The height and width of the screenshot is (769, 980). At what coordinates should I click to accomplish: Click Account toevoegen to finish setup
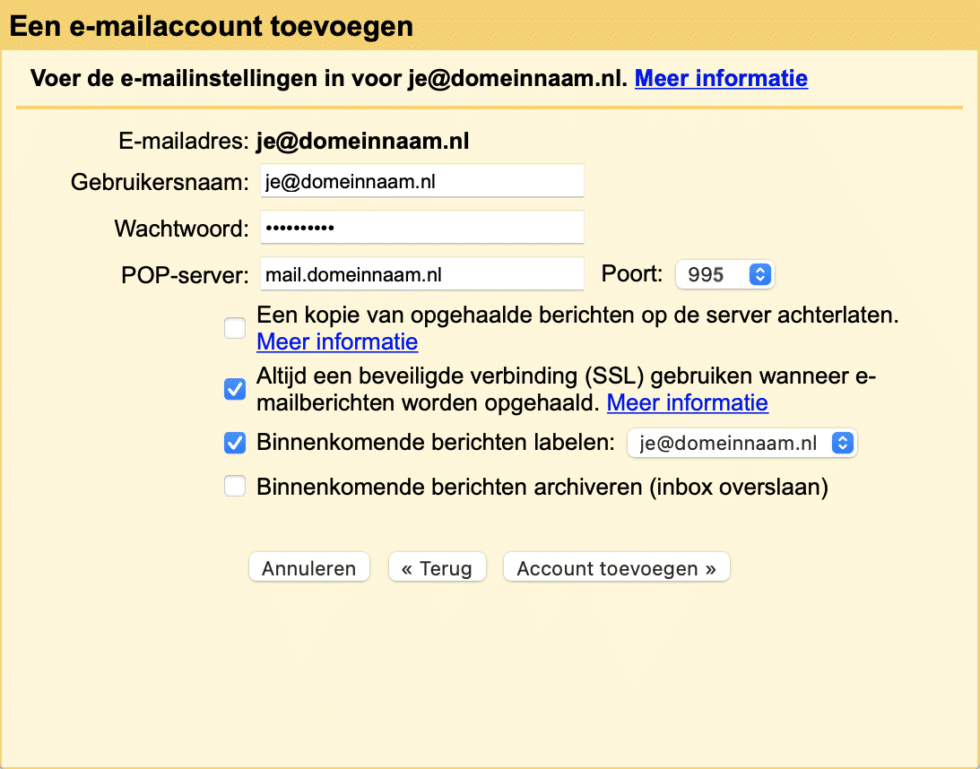[x=616, y=567]
